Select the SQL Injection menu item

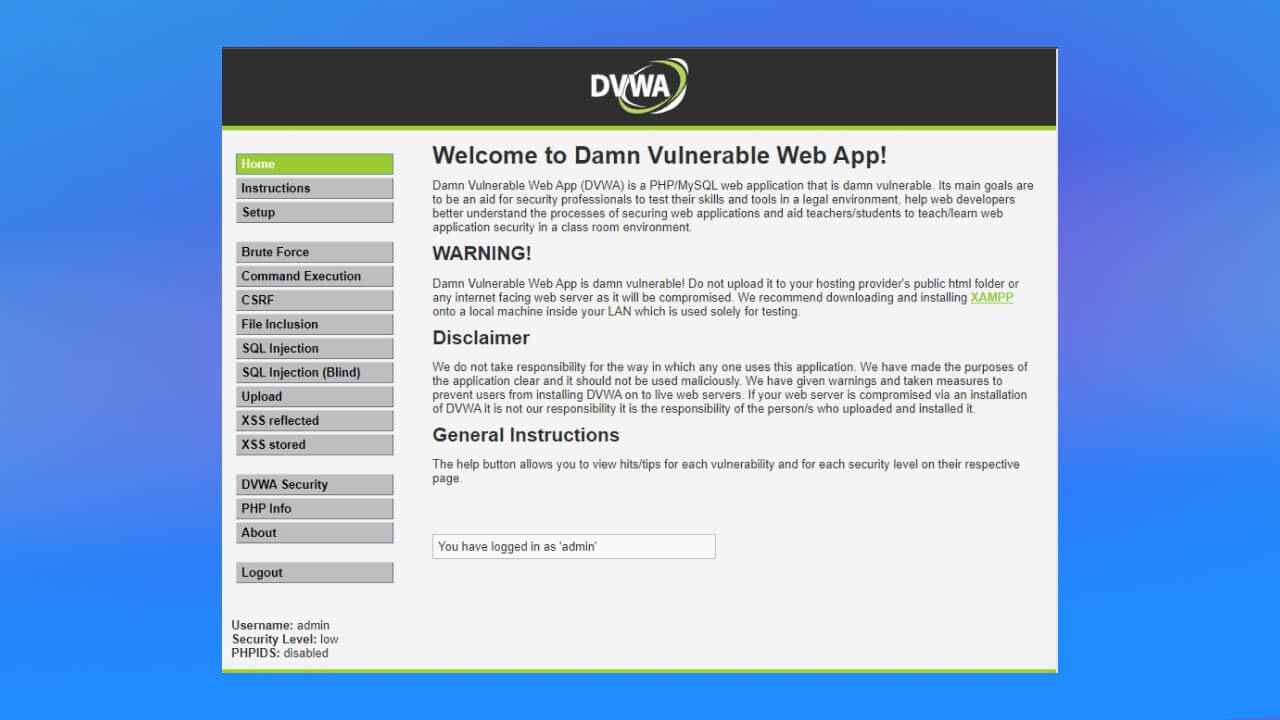tap(315, 348)
